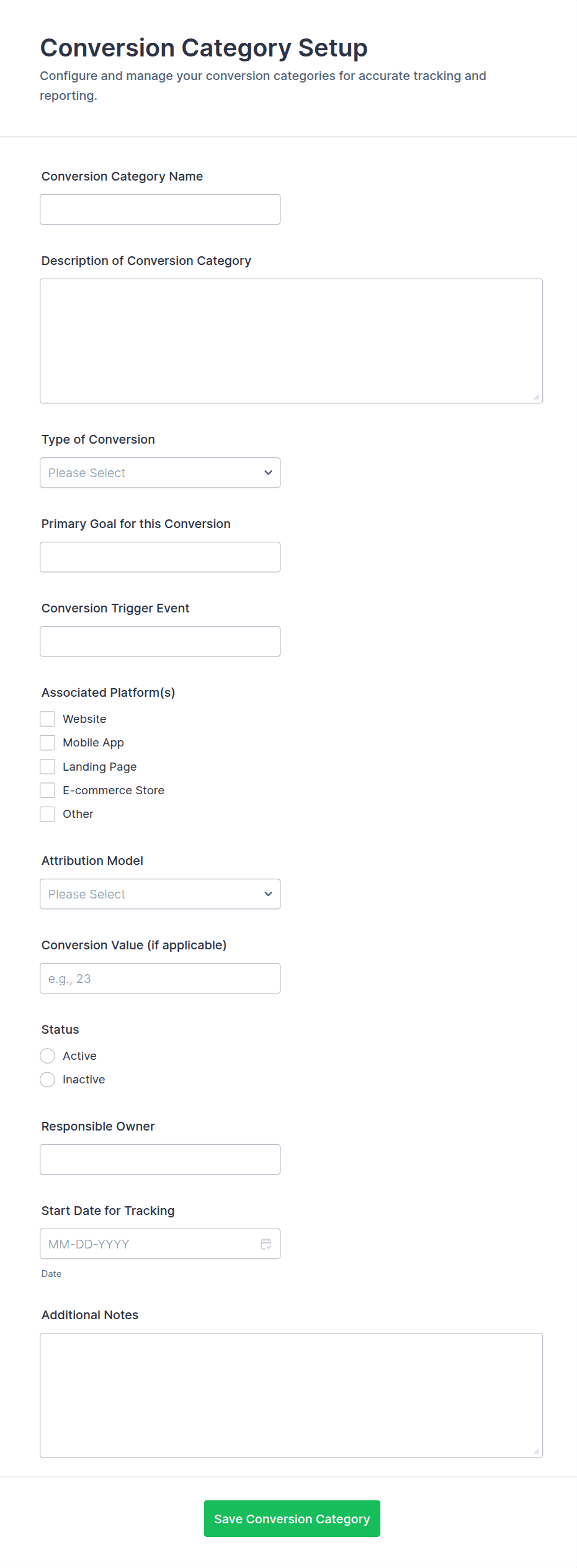Check the Other platform checkbox
The image size is (577, 1568).
(x=48, y=814)
